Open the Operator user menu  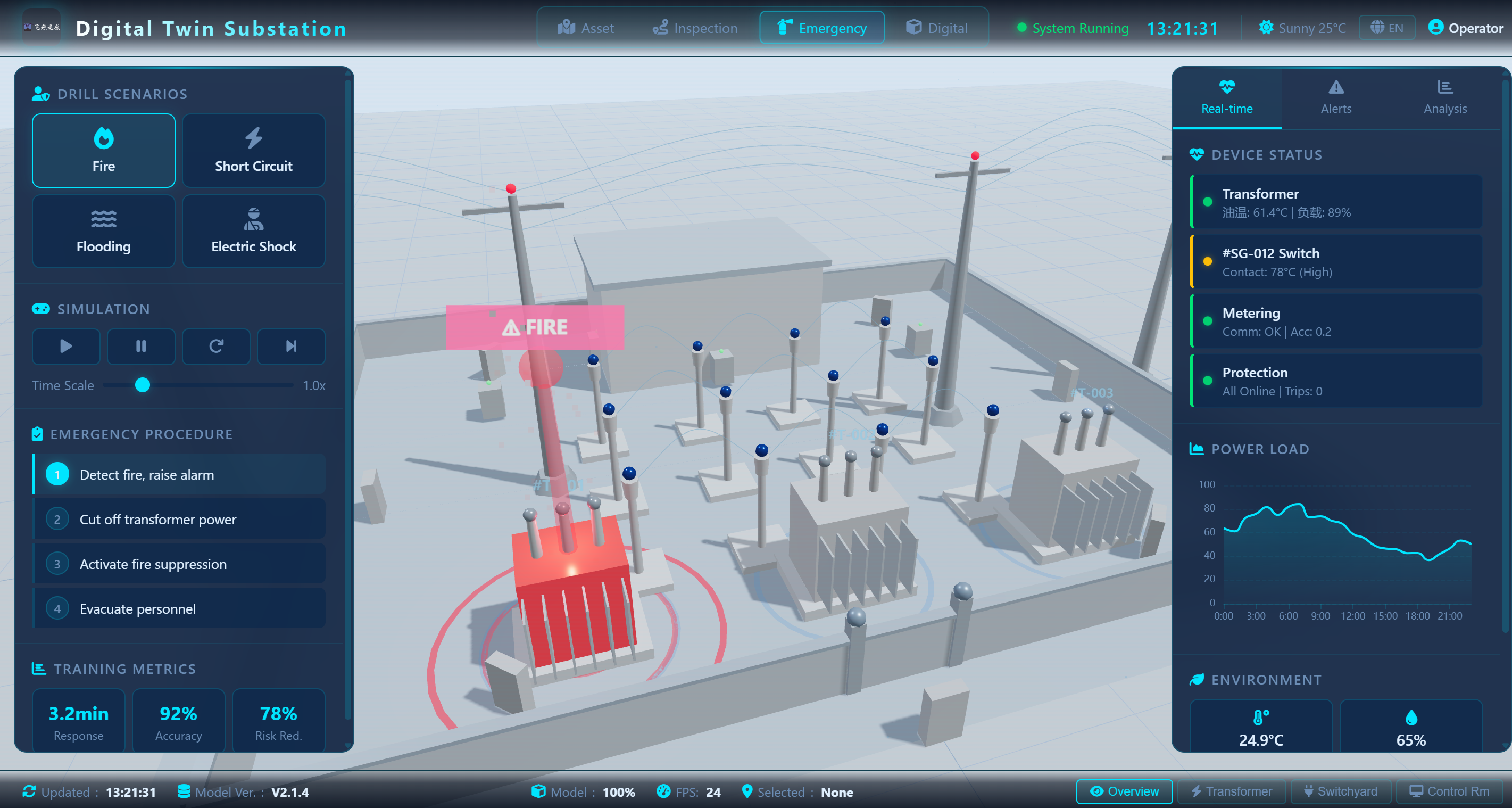1466,28
